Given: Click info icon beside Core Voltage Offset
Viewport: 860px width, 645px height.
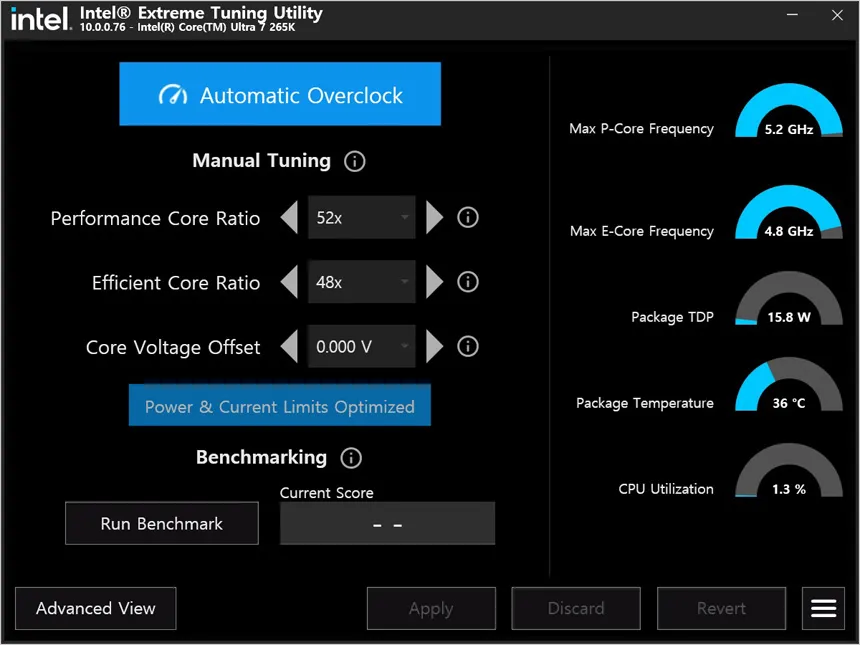Looking at the screenshot, I should pyautogui.click(x=467, y=347).
